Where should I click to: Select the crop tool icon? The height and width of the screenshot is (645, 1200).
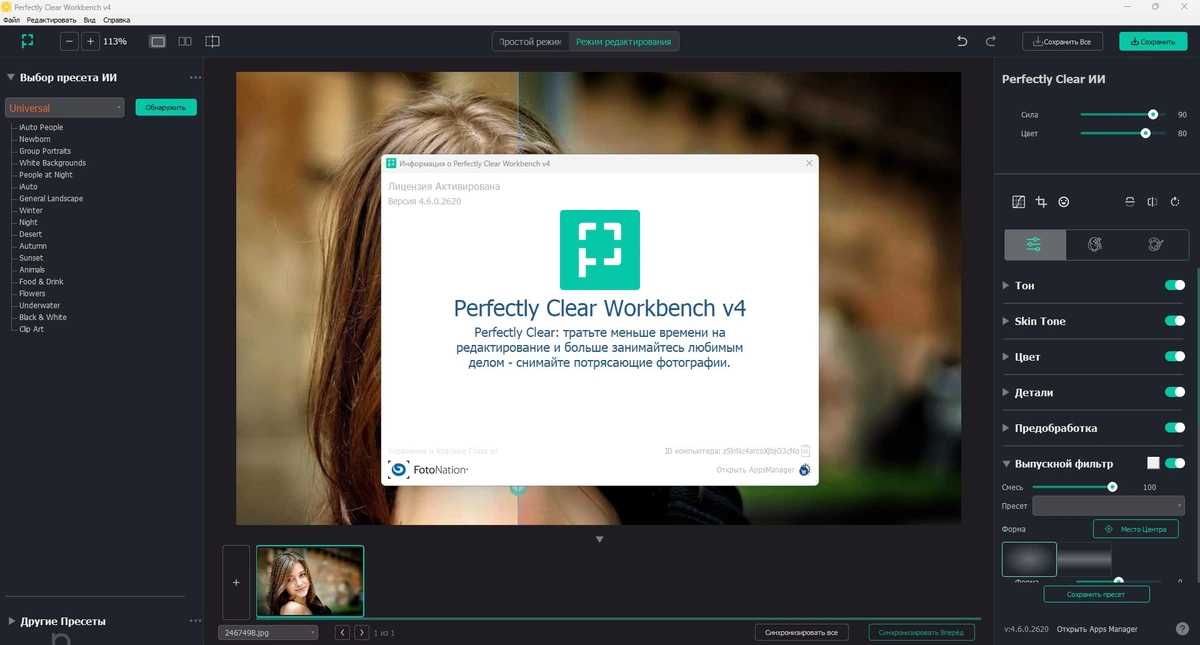pyautogui.click(x=1041, y=202)
